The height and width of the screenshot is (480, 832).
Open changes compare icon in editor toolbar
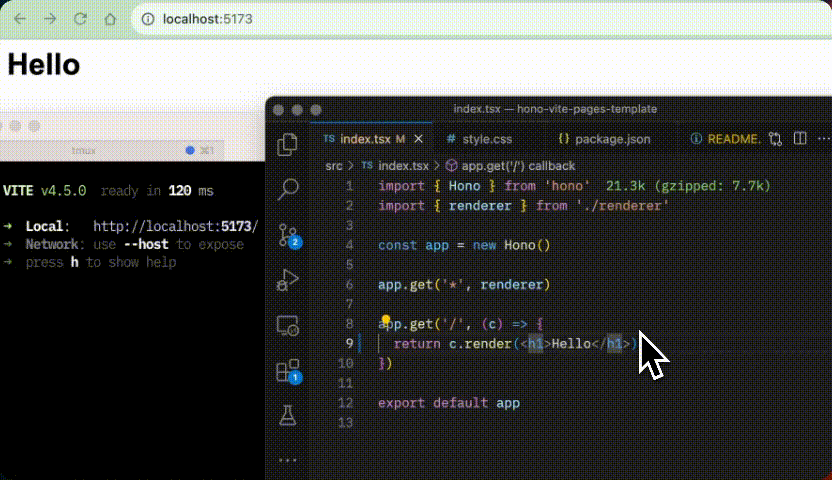pyautogui.click(x=775, y=139)
